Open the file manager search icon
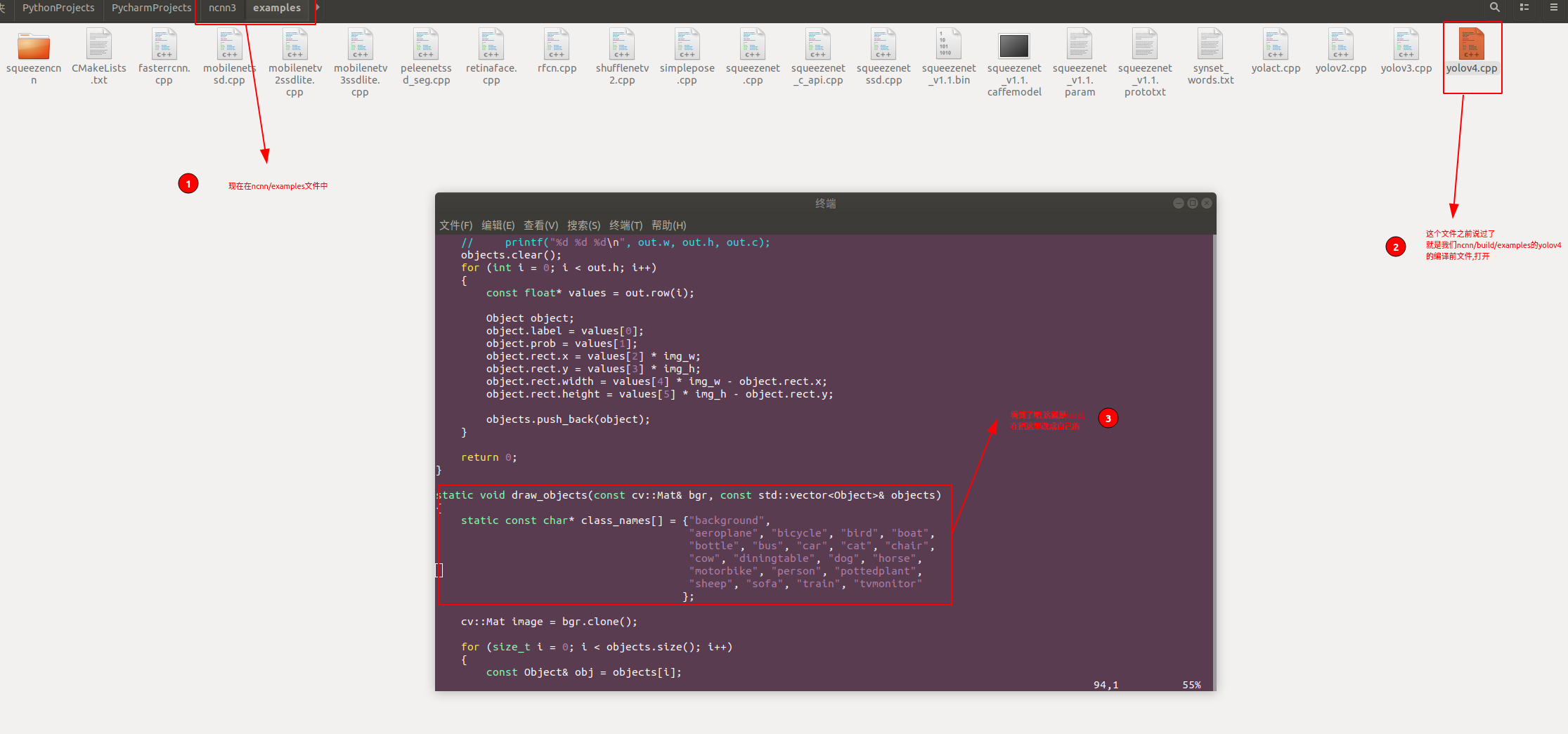This screenshot has width=1568, height=734. tap(1494, 7)
